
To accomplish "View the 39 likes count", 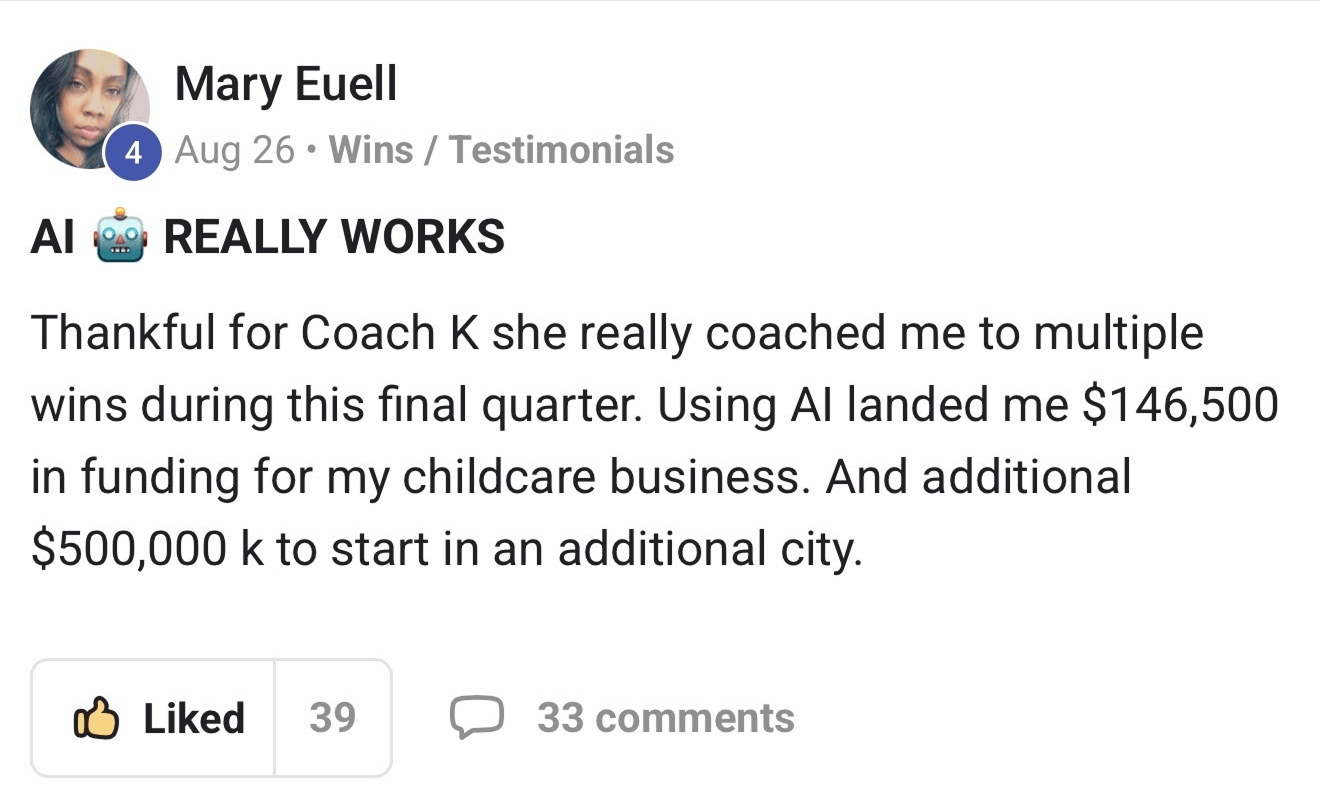I will (332, 718).
